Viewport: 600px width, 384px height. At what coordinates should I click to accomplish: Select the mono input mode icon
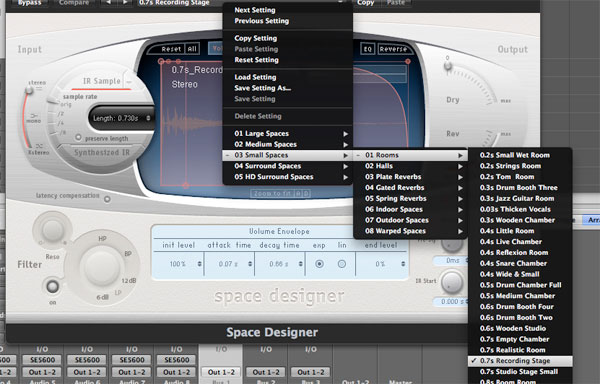34,116
